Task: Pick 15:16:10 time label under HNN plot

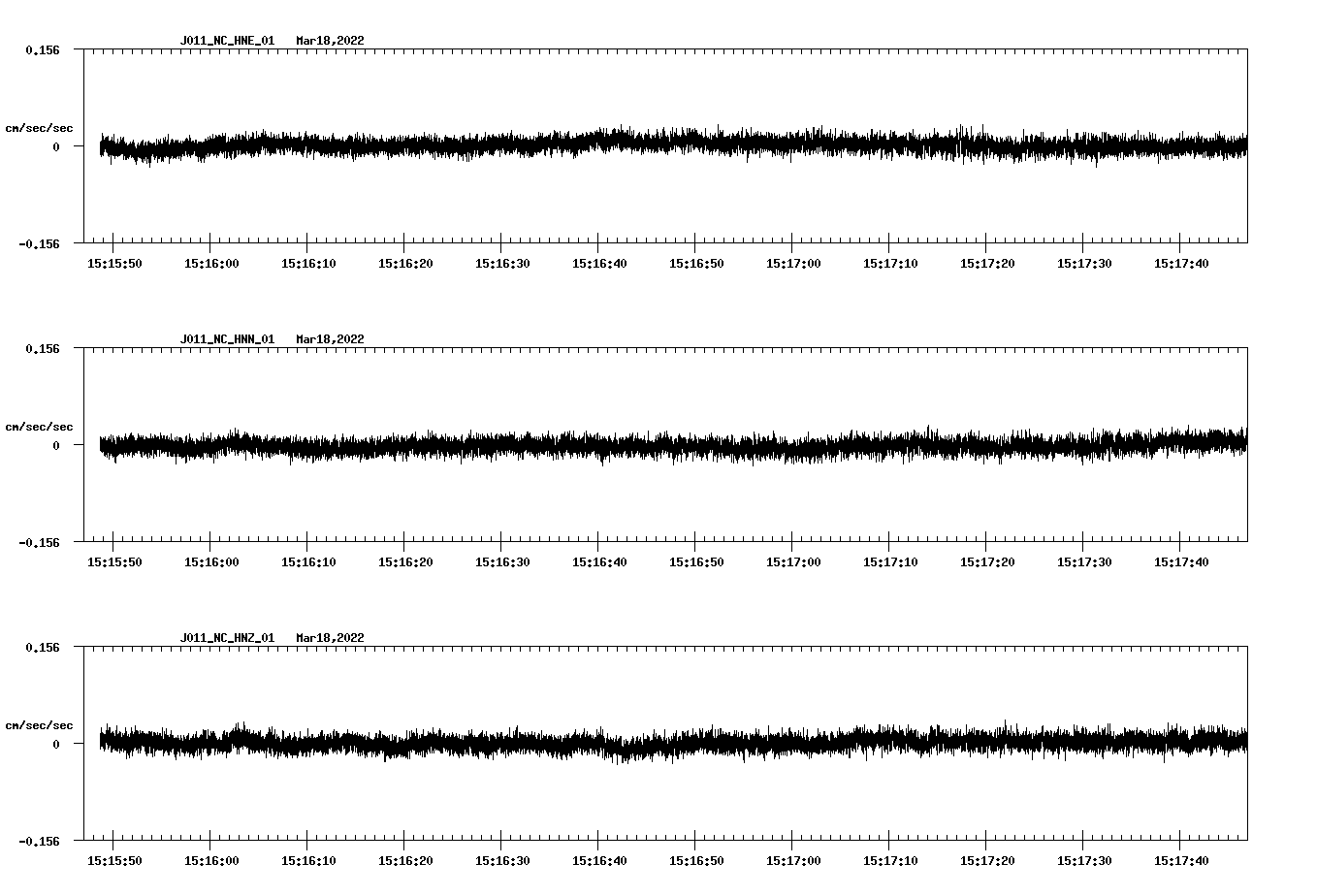Action: coord(308,562)
